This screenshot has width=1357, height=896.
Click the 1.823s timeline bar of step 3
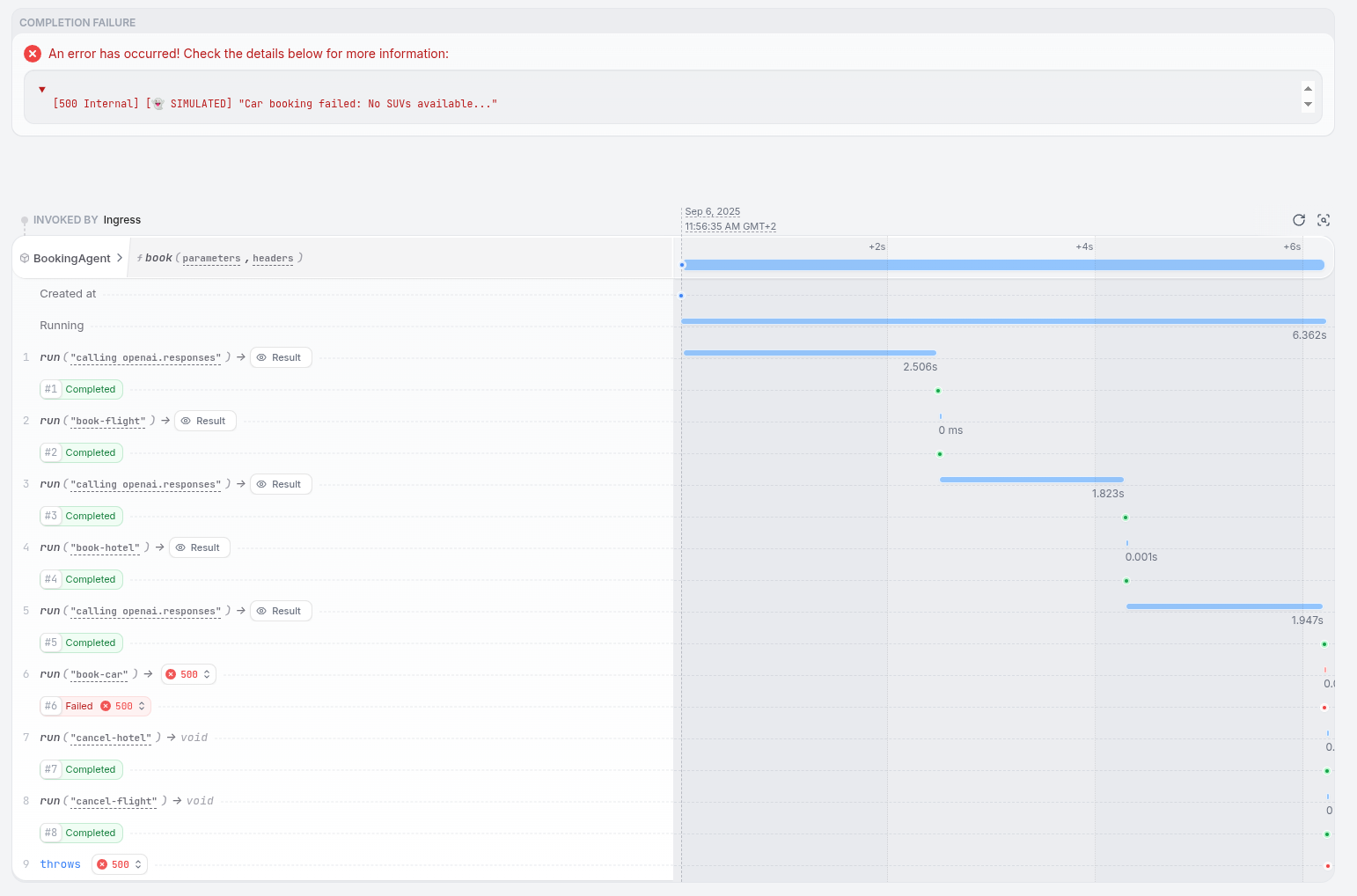(x=1031, y=480)
